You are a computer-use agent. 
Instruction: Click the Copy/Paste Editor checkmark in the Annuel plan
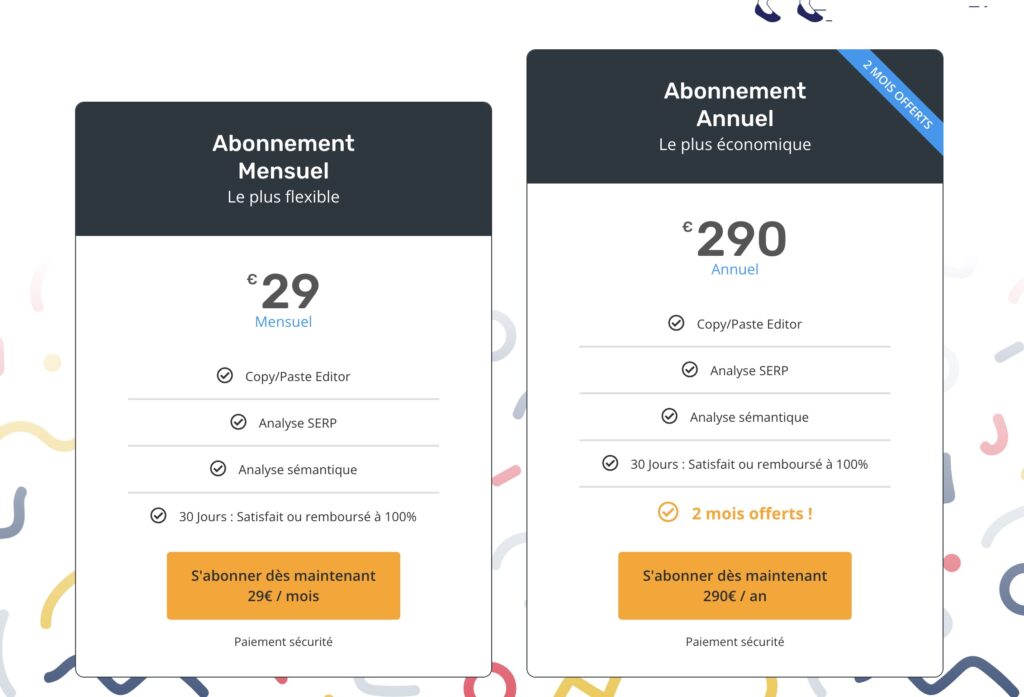[x=677, y=323]
